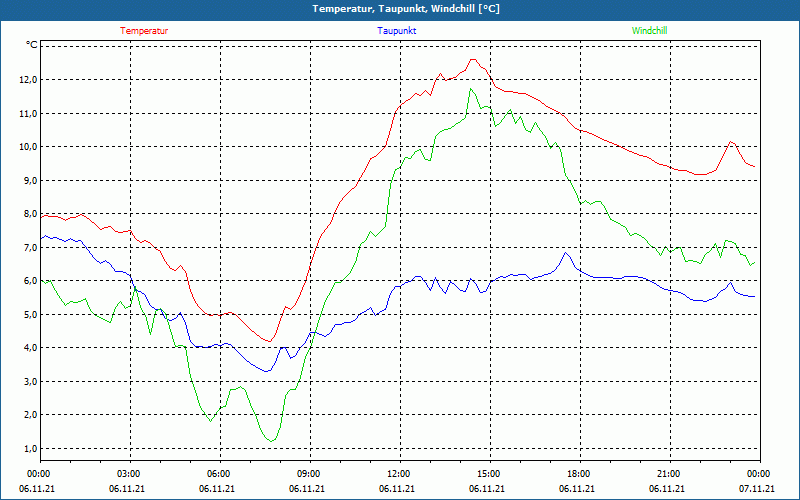This screenshot has width=800, height=500.
Task: Click the 9,0 y-axis value
Action: click(x=31, y=181)
